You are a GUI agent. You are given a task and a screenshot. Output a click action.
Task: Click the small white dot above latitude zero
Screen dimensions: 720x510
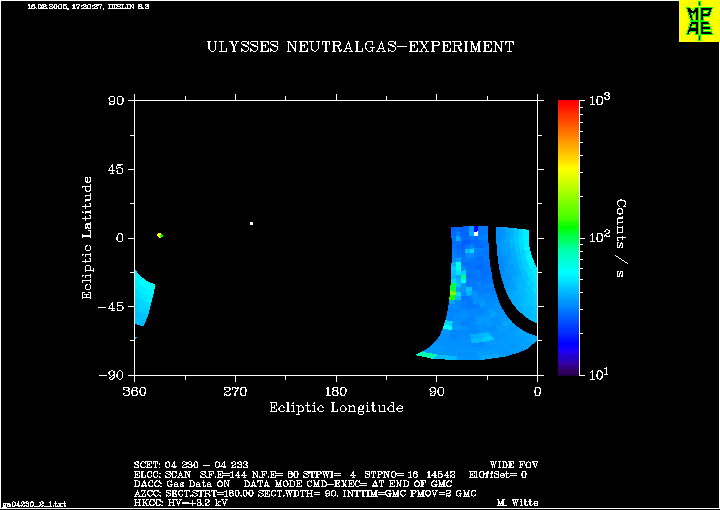click(251, 223)
